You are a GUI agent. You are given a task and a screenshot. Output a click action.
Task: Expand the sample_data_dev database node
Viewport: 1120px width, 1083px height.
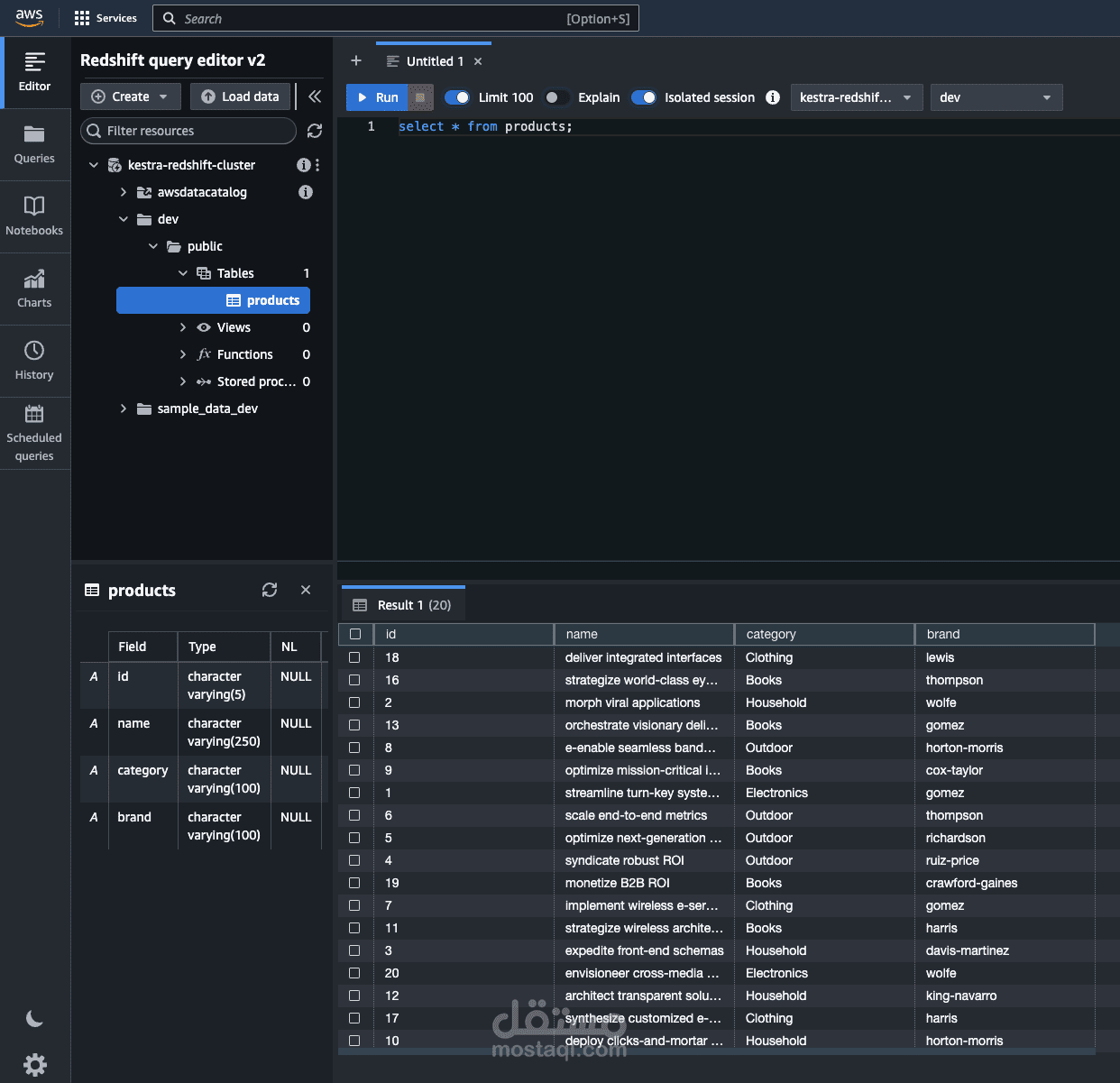point(124,408)
